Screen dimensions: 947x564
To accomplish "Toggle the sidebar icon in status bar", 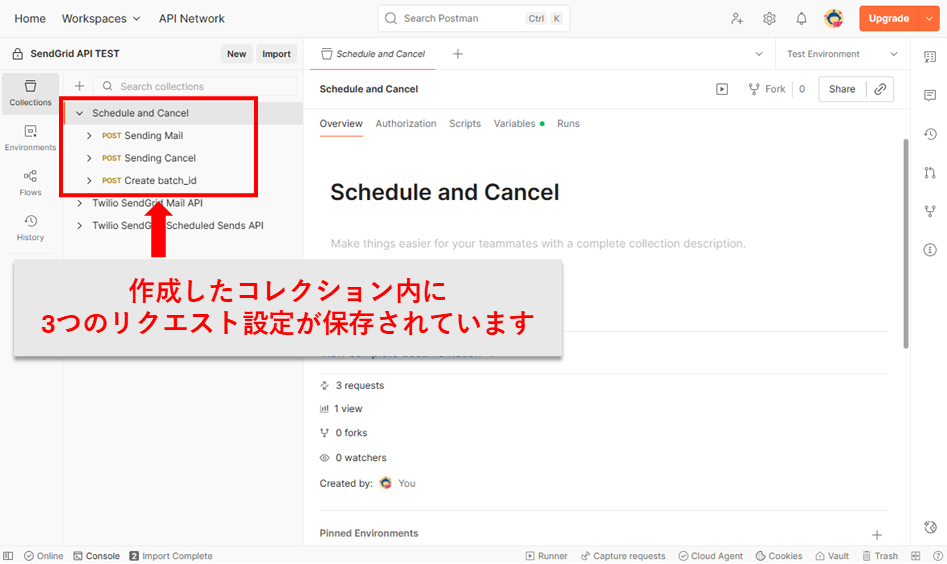I will pos(8,556).
